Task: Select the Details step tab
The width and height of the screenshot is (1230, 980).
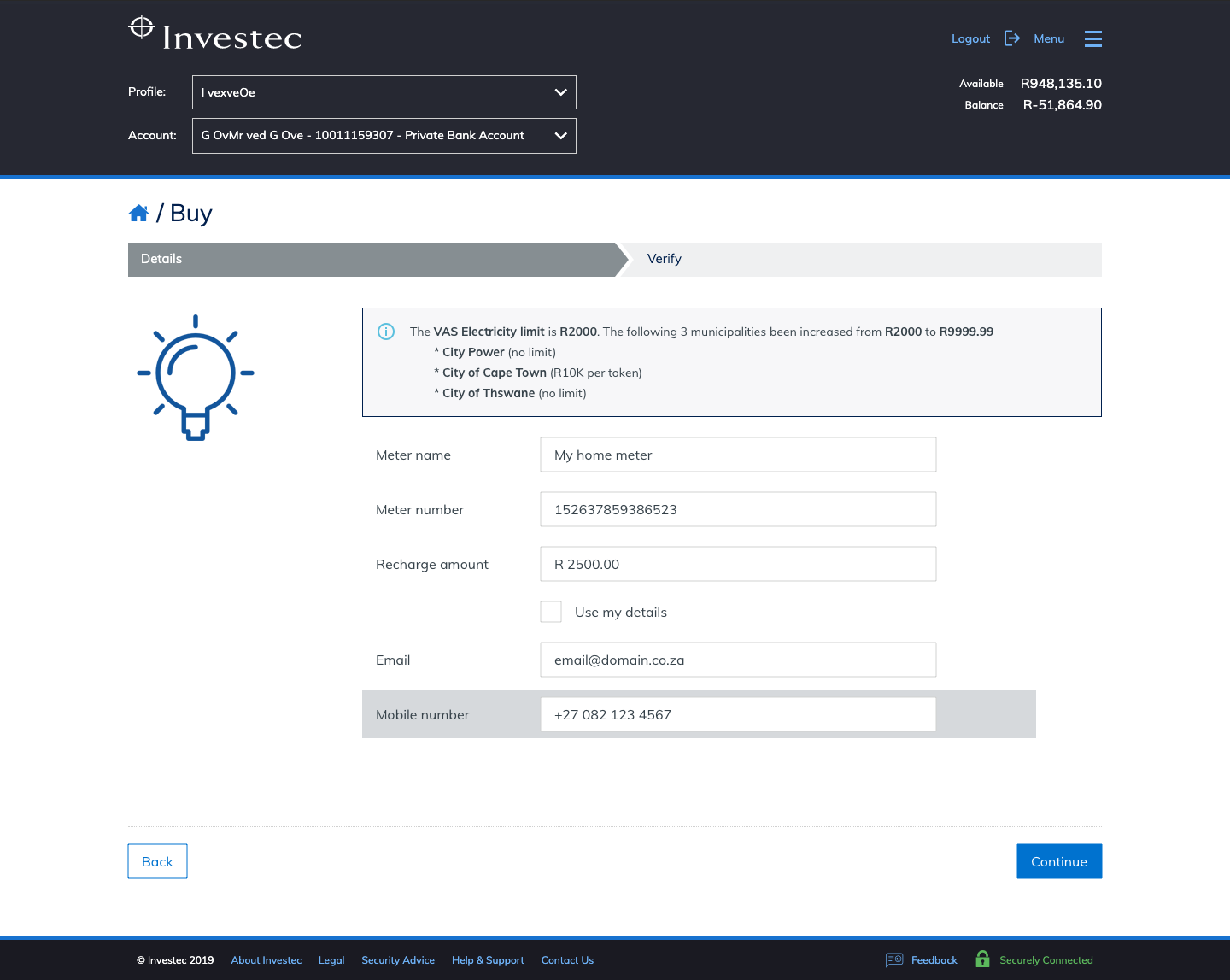Action: point(161,259)
